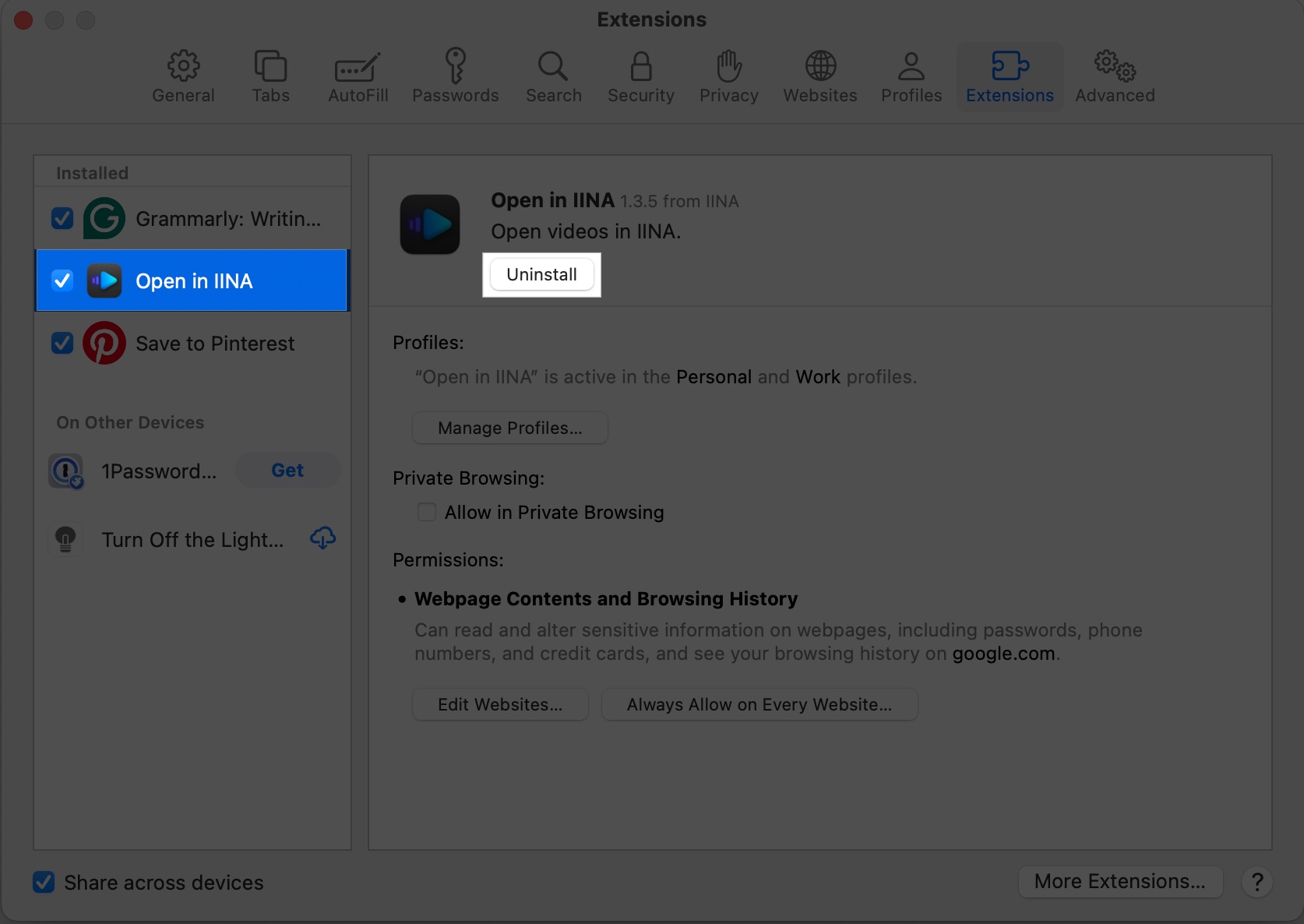
Task: Open the Security settings
Action: coord(640,76)
